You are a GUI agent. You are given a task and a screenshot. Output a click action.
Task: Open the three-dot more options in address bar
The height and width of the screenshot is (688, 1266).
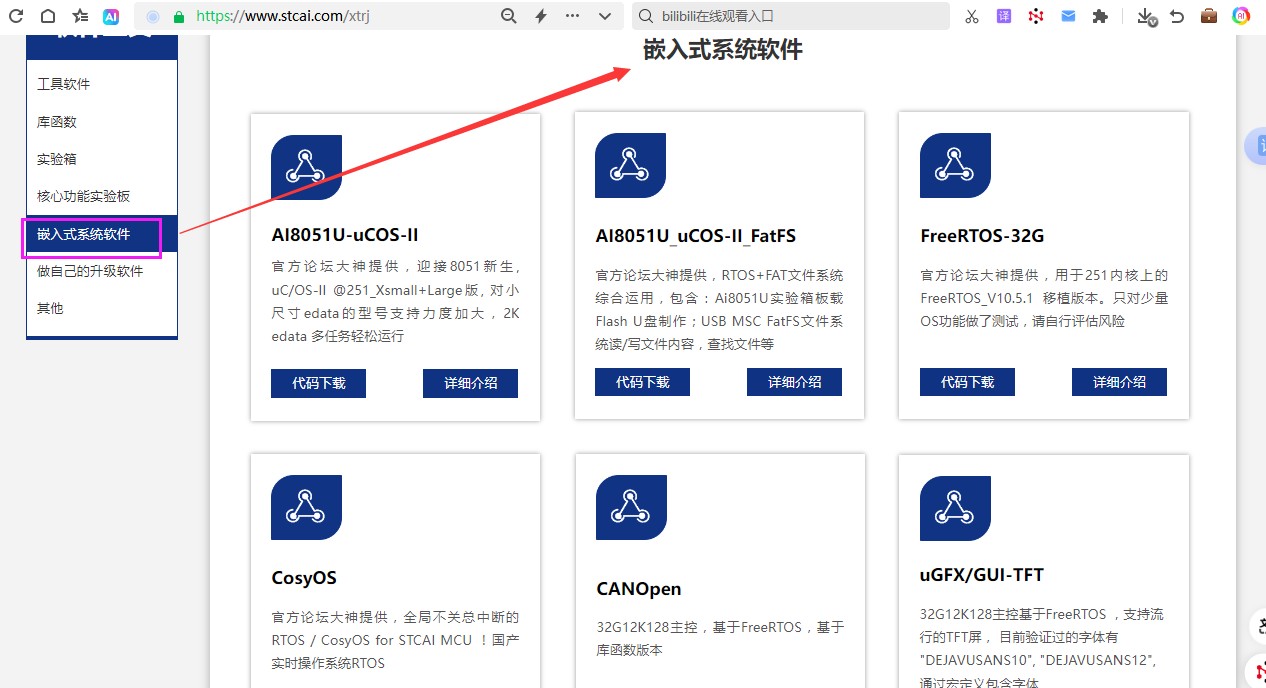[x=572, y=16]
